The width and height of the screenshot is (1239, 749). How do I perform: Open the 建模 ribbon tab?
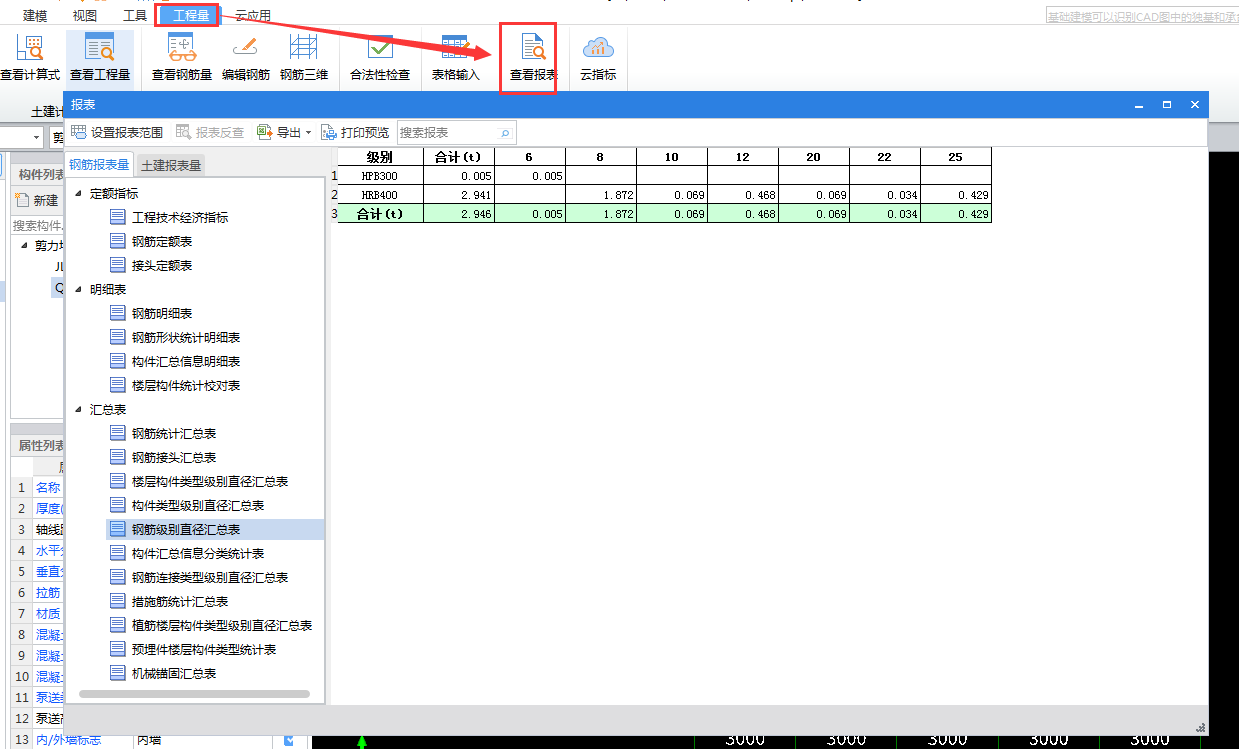click(35, 15)
